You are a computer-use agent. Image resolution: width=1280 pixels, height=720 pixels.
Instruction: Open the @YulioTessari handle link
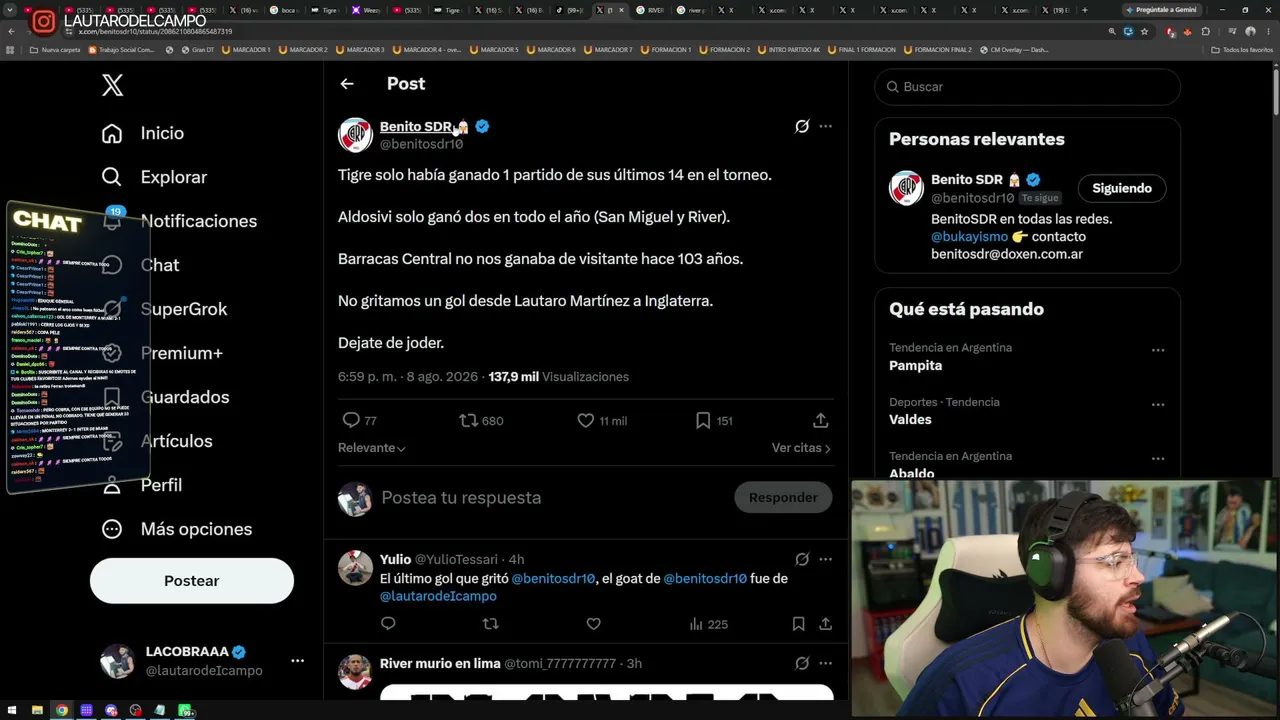click(456, 559)
